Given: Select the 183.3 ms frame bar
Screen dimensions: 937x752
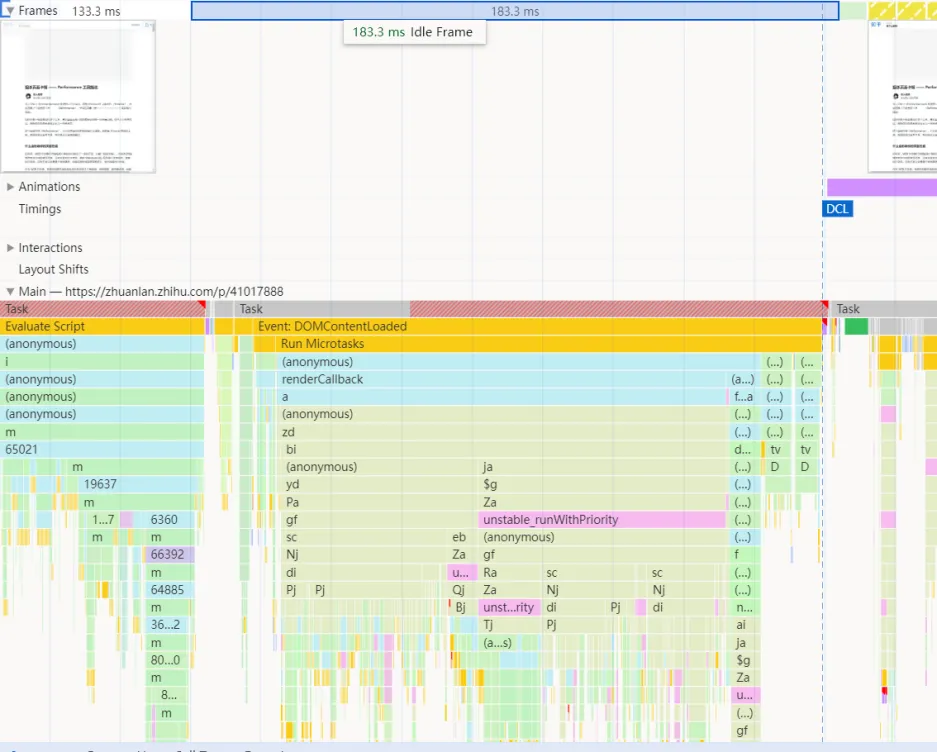Looking at the screenshot, I should 515,11.
